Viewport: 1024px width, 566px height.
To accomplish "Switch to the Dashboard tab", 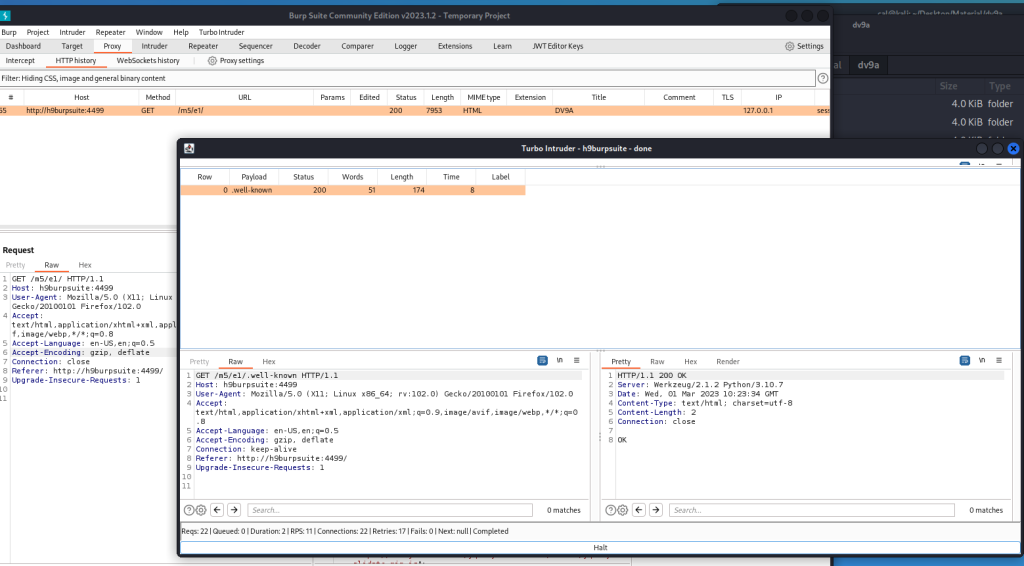I will pos(23,46).
